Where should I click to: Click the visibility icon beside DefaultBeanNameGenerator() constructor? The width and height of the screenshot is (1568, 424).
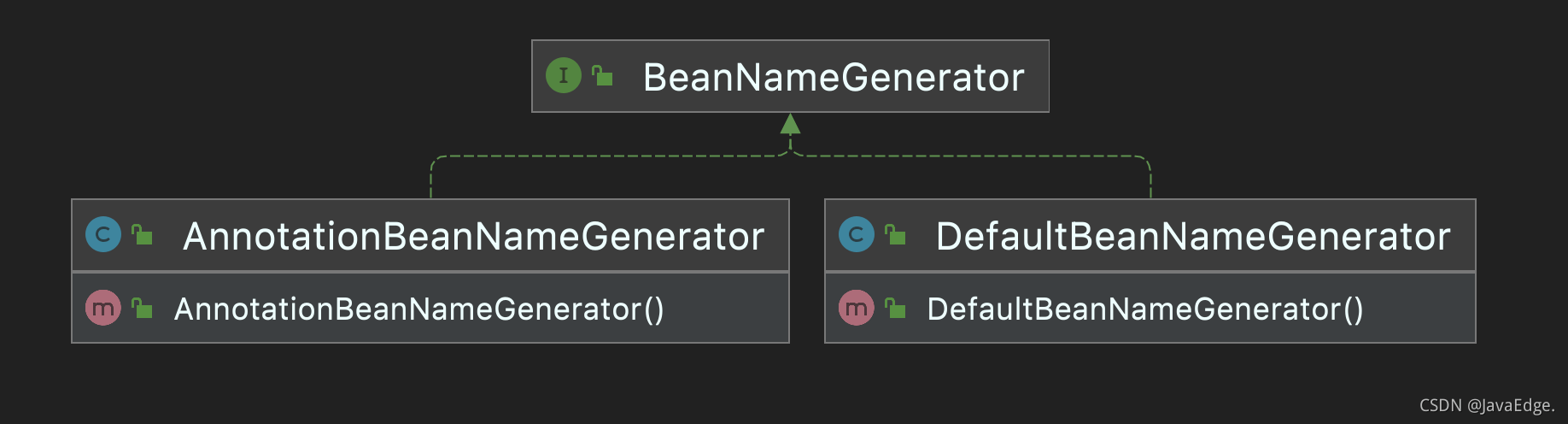(896, 308)
